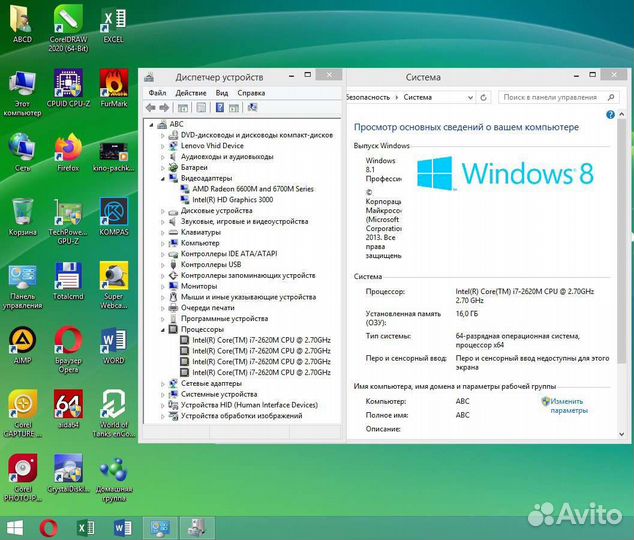Click the scroll down arrow in Система window
Image resolution: width=634 pixels, height=540 pixels.
pyautogui.click(x=621, y=434)
